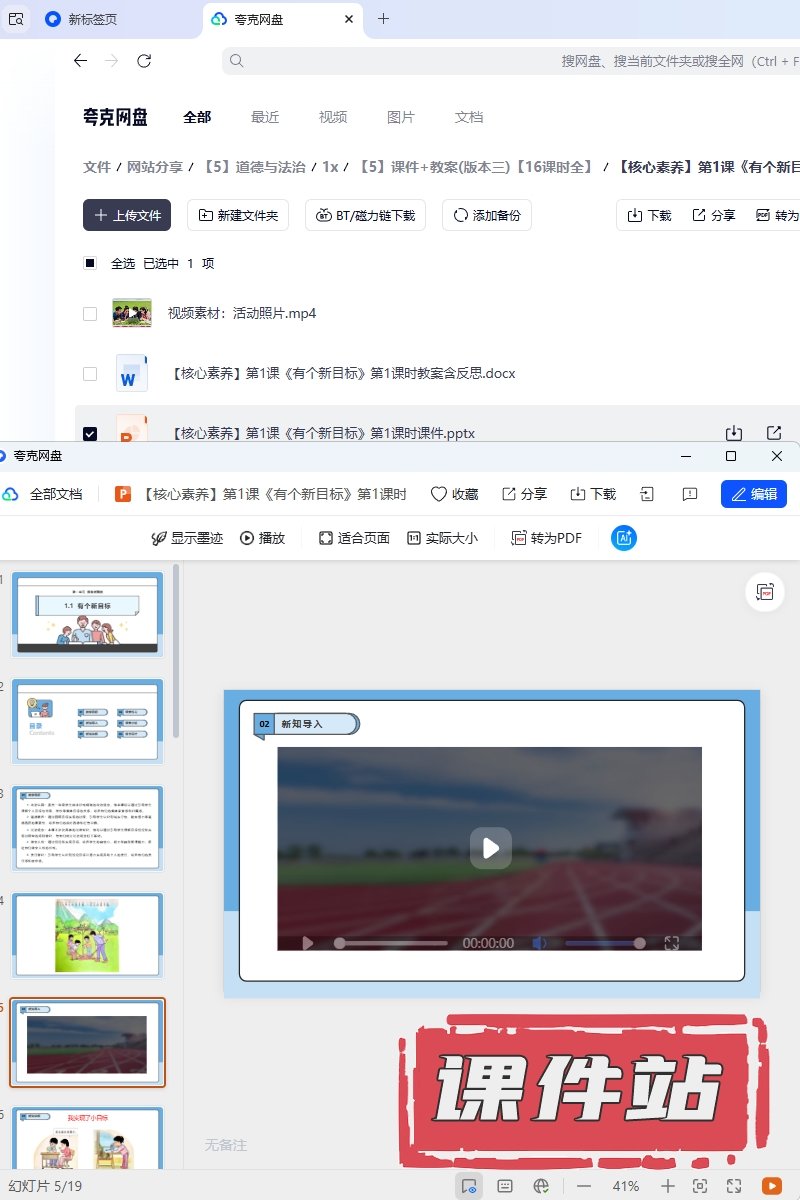The image size is (800, 1200).
Task: Select slide 4 thumbnail with cartoon children
Action: point(87,935)
